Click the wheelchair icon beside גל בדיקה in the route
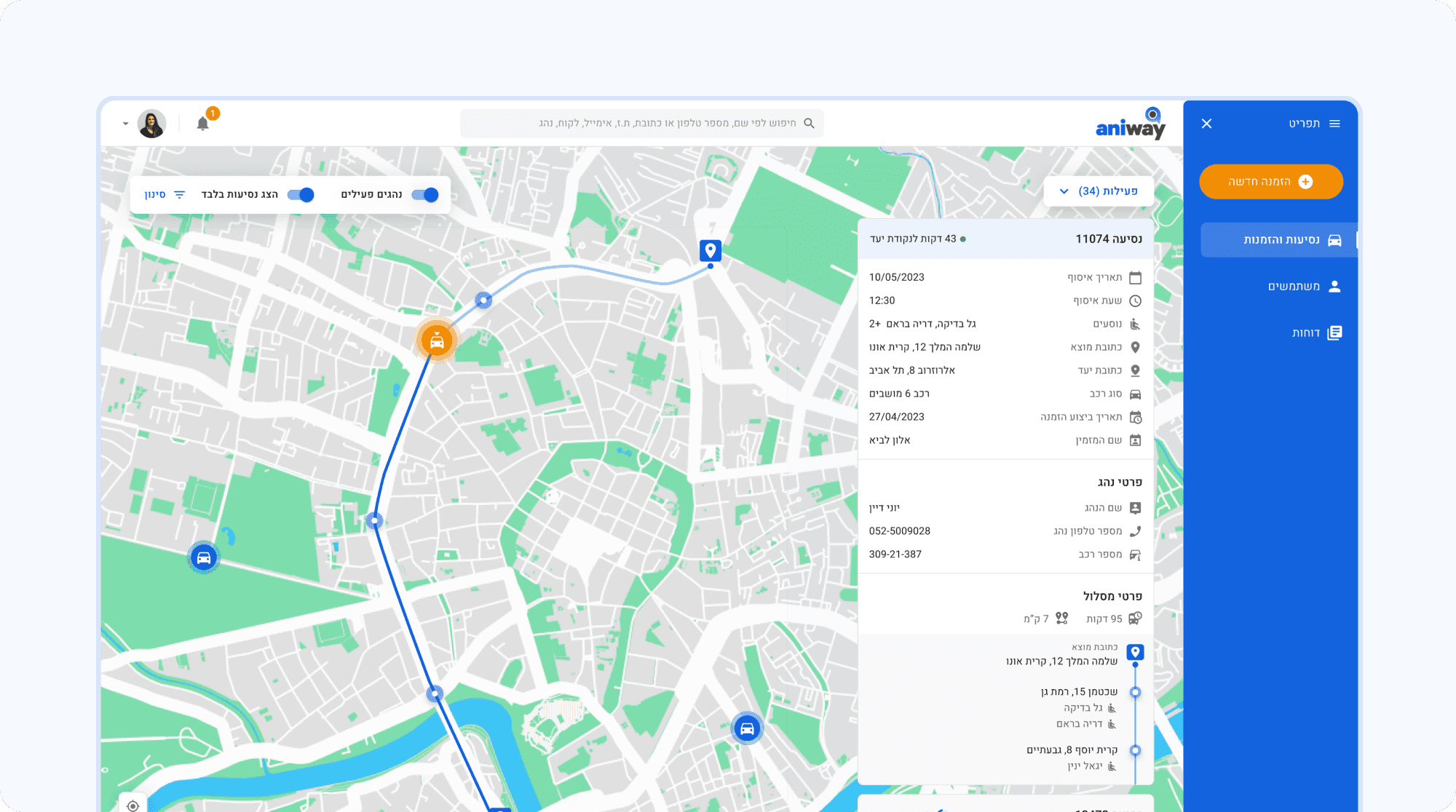Screen dimensions: 1456x812 point(1112,708)
